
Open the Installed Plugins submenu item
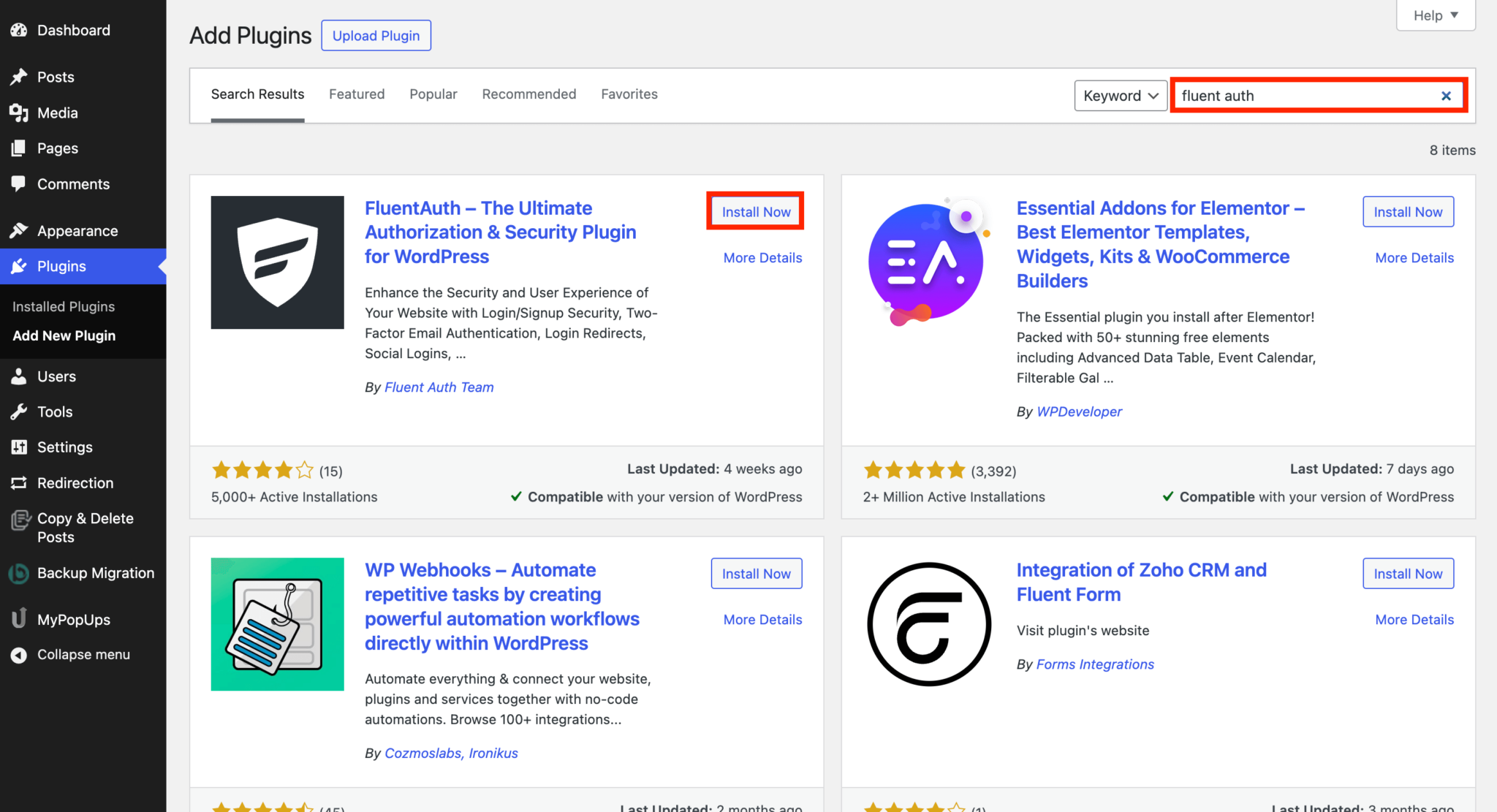64,306
